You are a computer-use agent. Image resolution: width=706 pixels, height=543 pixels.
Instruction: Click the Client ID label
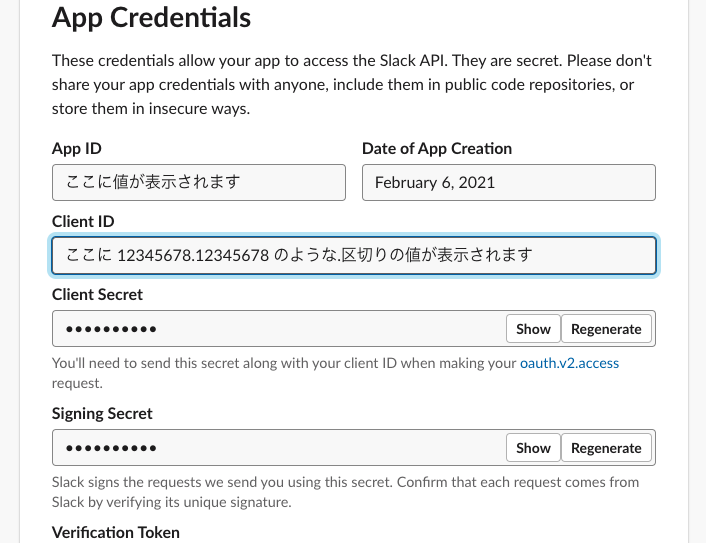tap(85, 220)
